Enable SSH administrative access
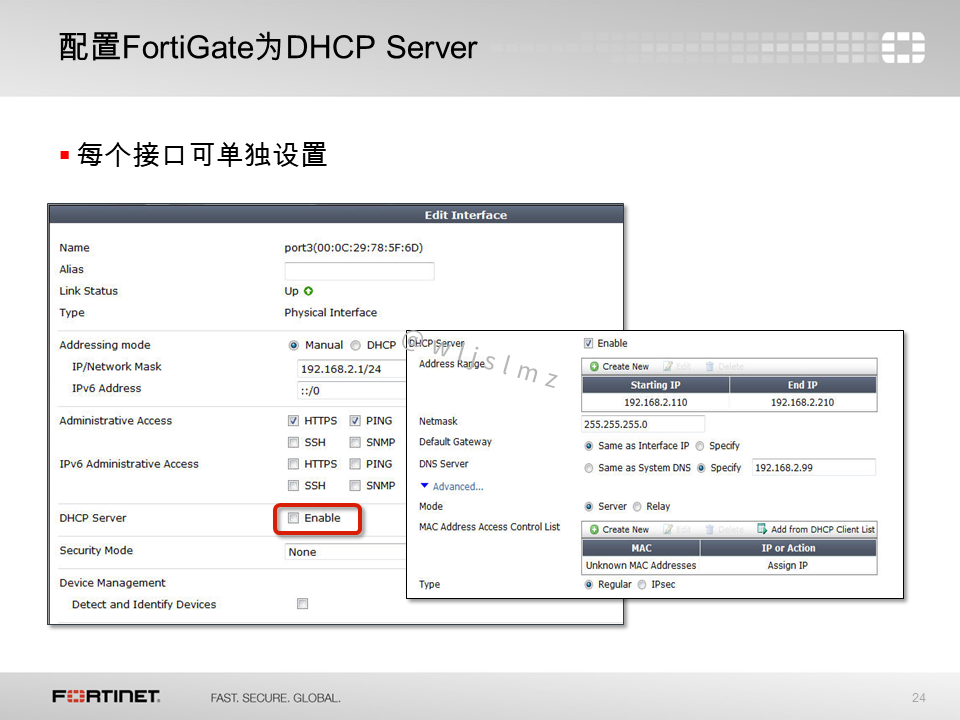 (x=294, y=442)
